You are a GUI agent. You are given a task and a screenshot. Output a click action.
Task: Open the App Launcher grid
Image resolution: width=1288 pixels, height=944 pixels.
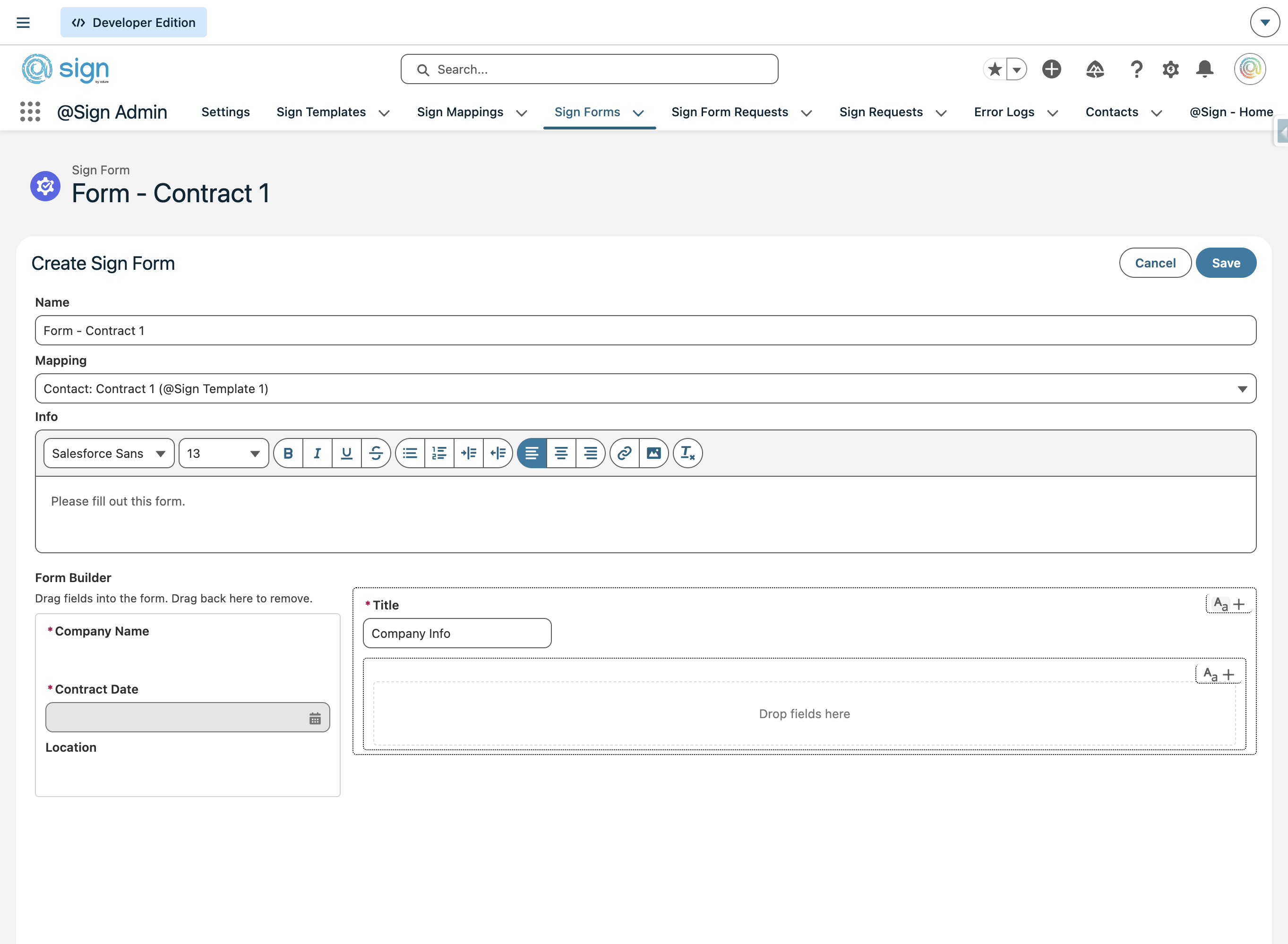tap(30, 112)
